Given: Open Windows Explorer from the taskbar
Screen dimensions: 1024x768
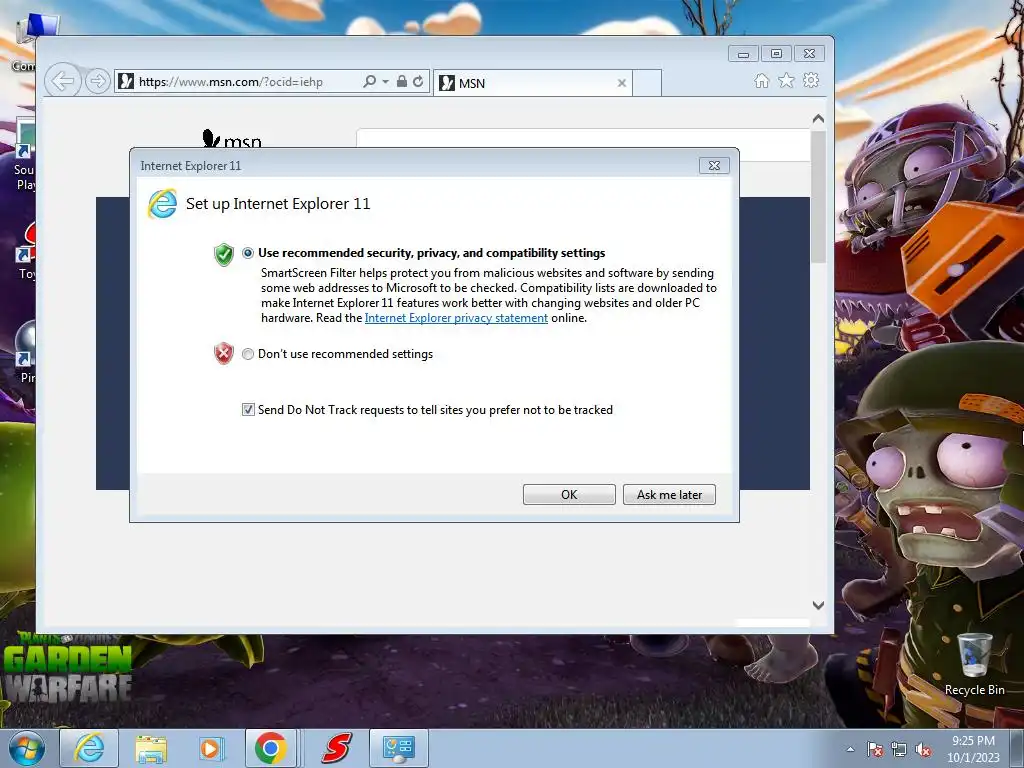Looking at the screenshot, I should (x=151, y=748).
